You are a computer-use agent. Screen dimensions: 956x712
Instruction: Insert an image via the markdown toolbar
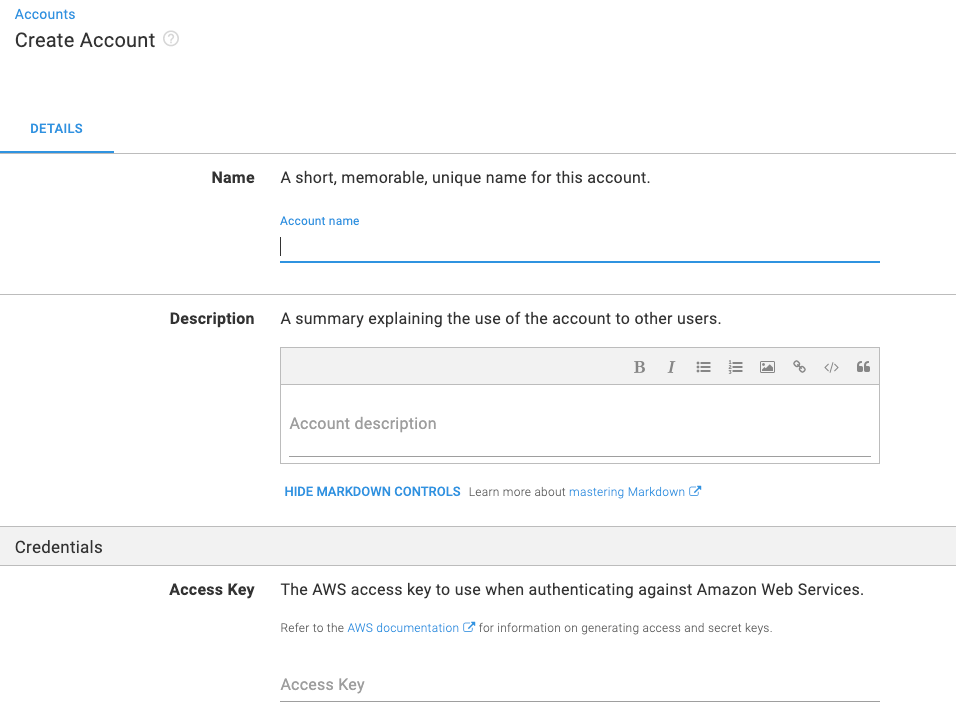click(767, 367)
